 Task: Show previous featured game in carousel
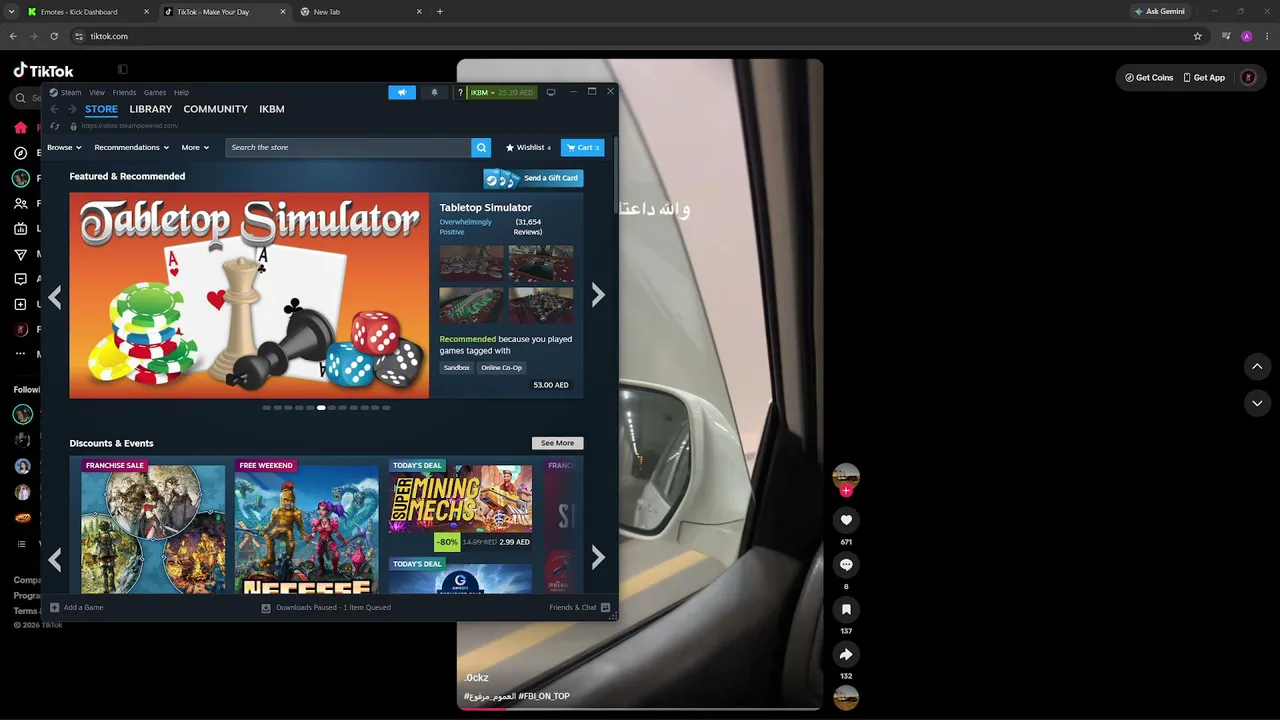[x=55, y=296]
